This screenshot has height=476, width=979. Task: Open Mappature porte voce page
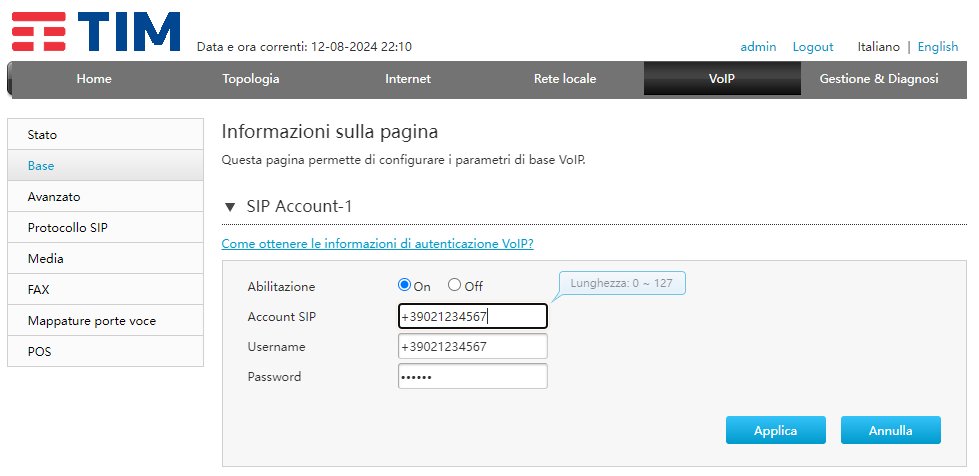(106, 320)
